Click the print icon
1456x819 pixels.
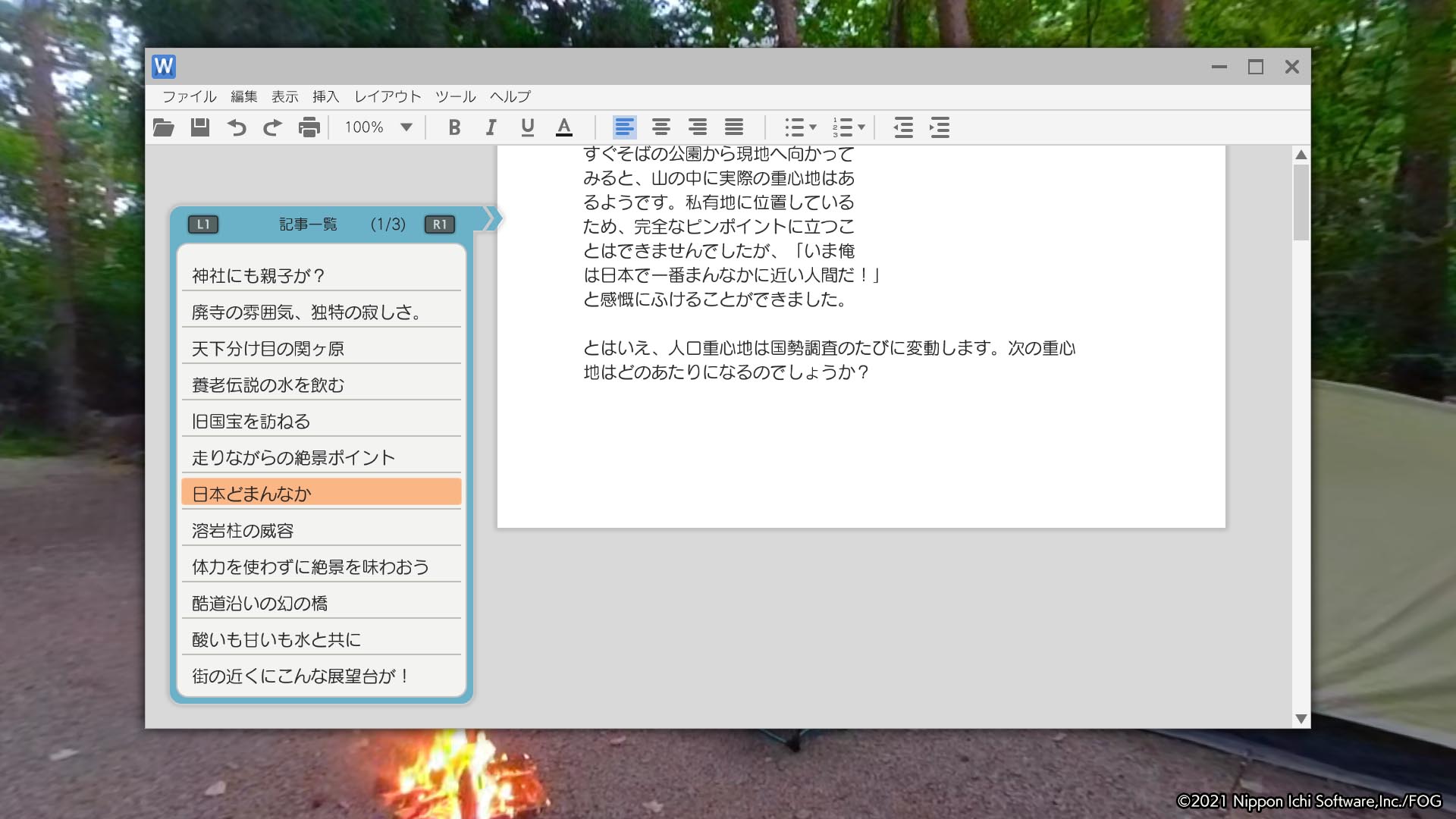[x=309, y=127]
